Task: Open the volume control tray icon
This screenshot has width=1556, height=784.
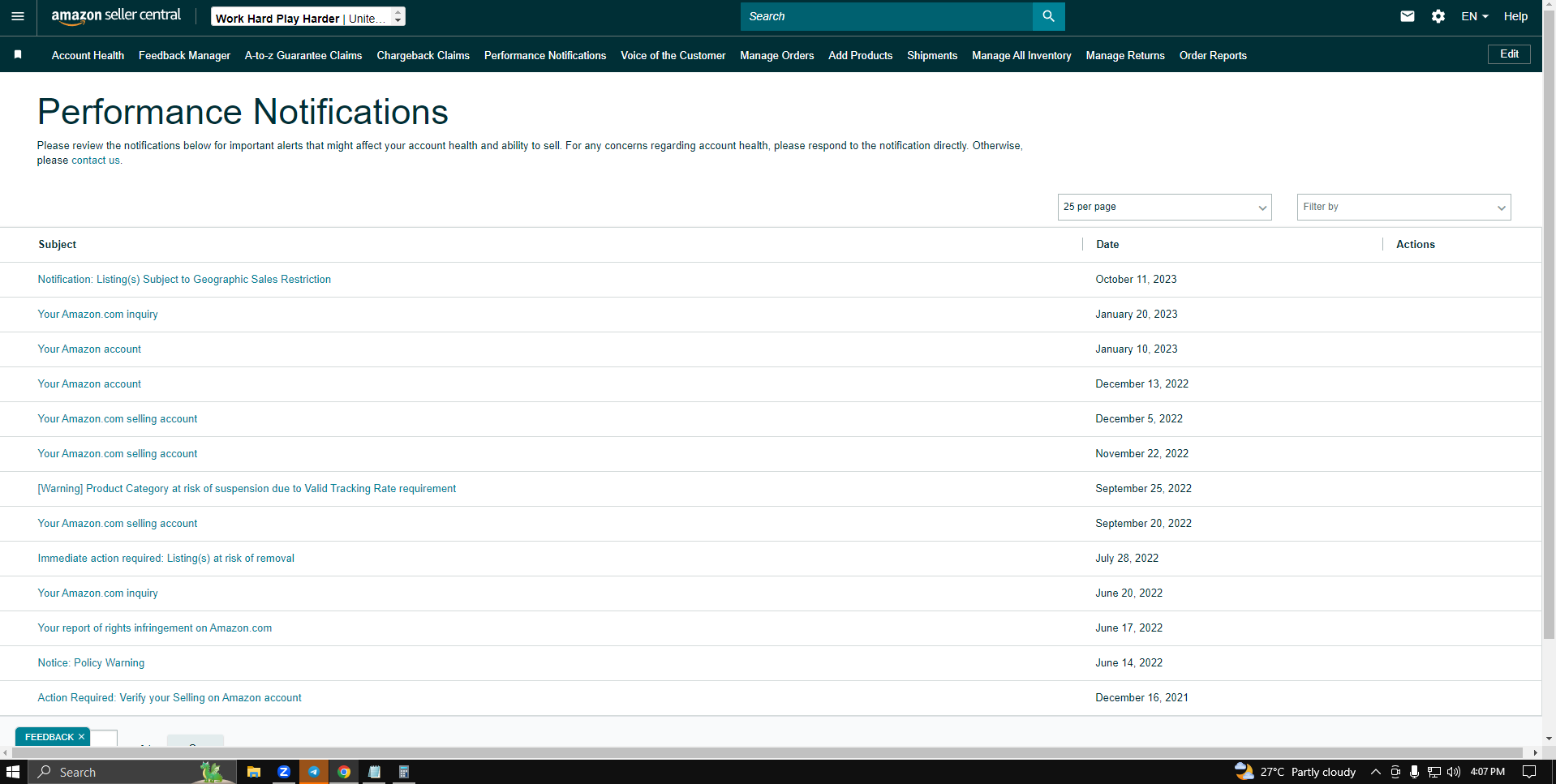Action: point(1453,772)
